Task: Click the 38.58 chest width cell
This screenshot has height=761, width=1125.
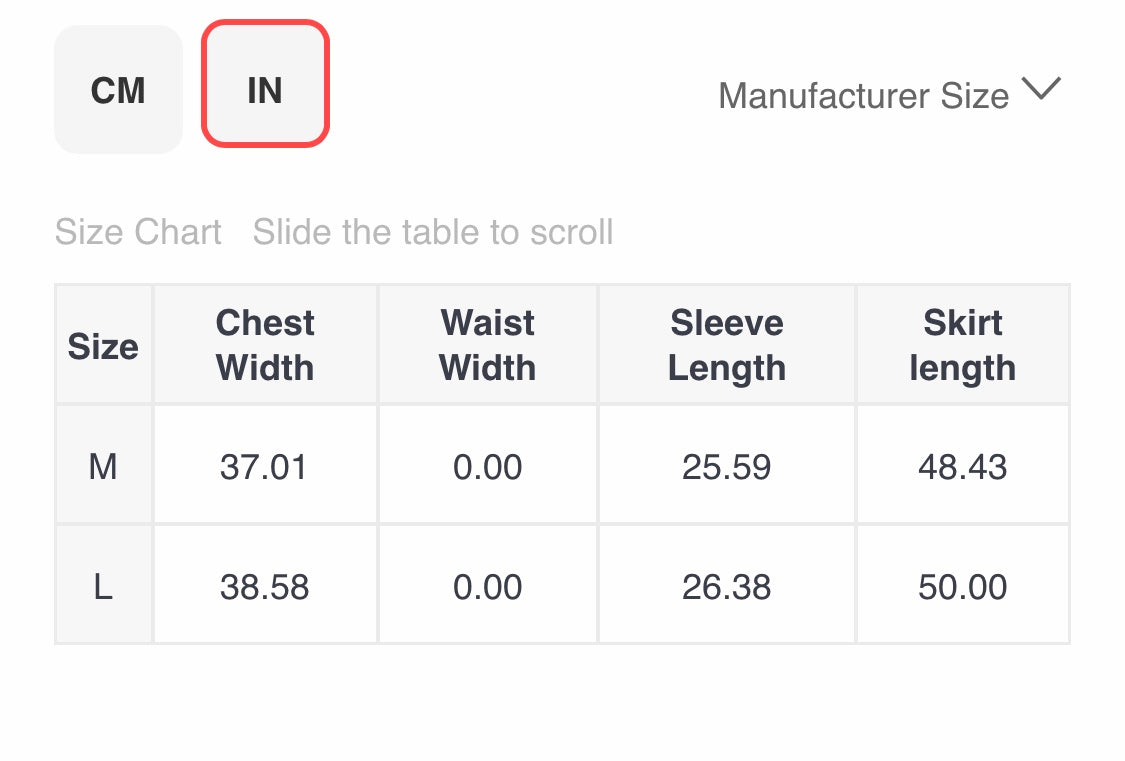Action: pos(264,587)
